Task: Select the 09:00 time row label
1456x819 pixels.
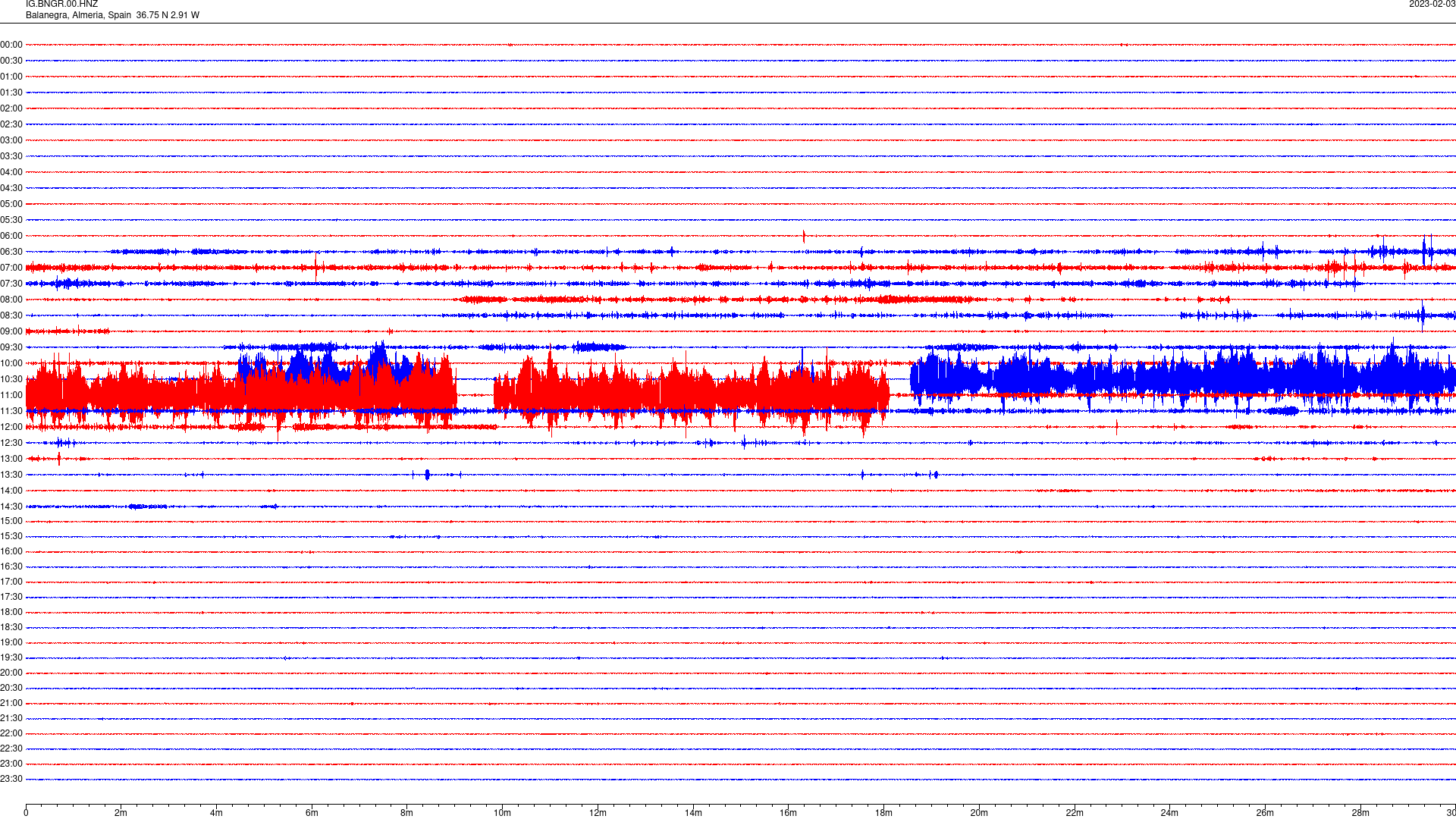Action: (11, 331)
